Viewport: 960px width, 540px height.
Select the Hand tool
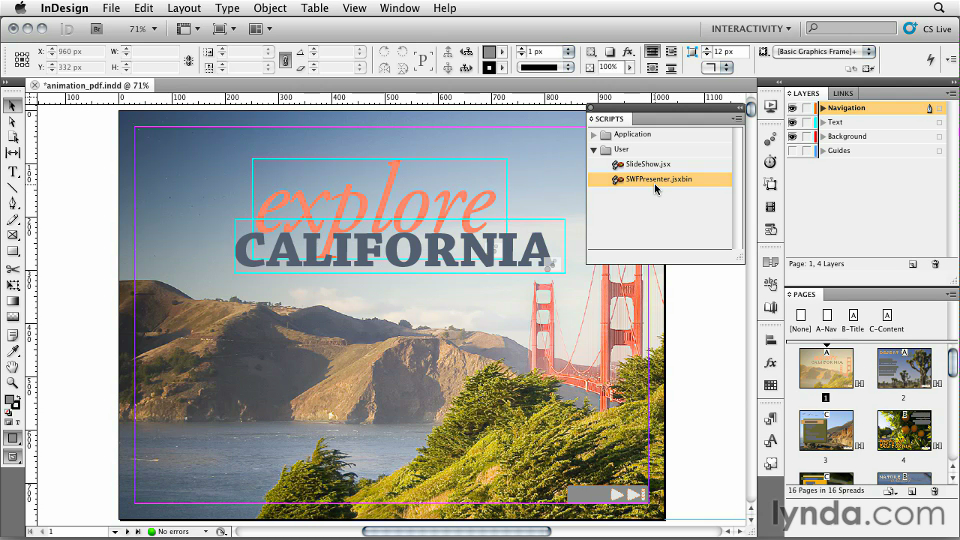tap(12, 367)
